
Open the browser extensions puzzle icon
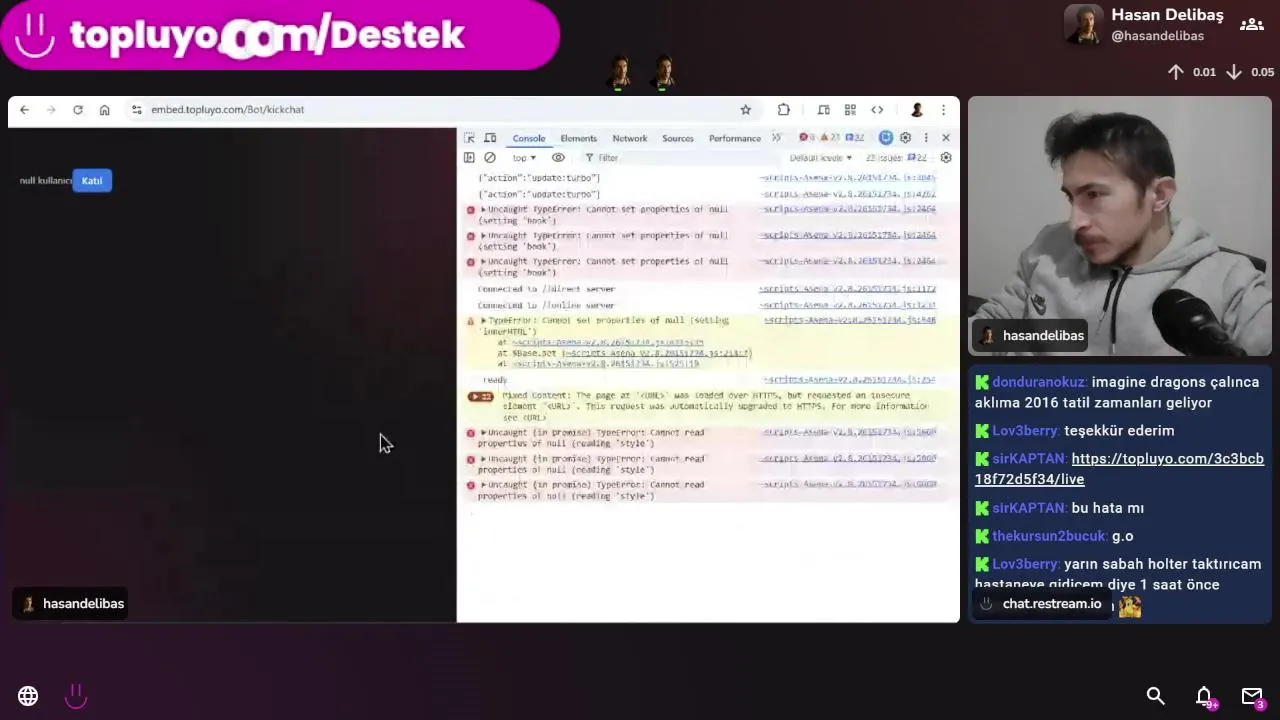pyautogui.click(x=784, y=110)
